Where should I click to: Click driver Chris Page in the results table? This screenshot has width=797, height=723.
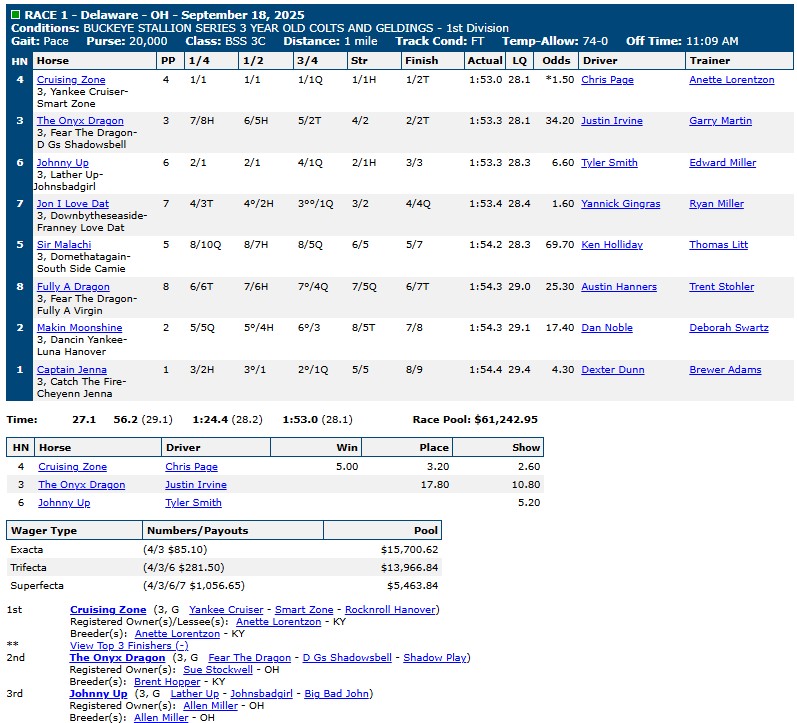[x=608, y=80]
